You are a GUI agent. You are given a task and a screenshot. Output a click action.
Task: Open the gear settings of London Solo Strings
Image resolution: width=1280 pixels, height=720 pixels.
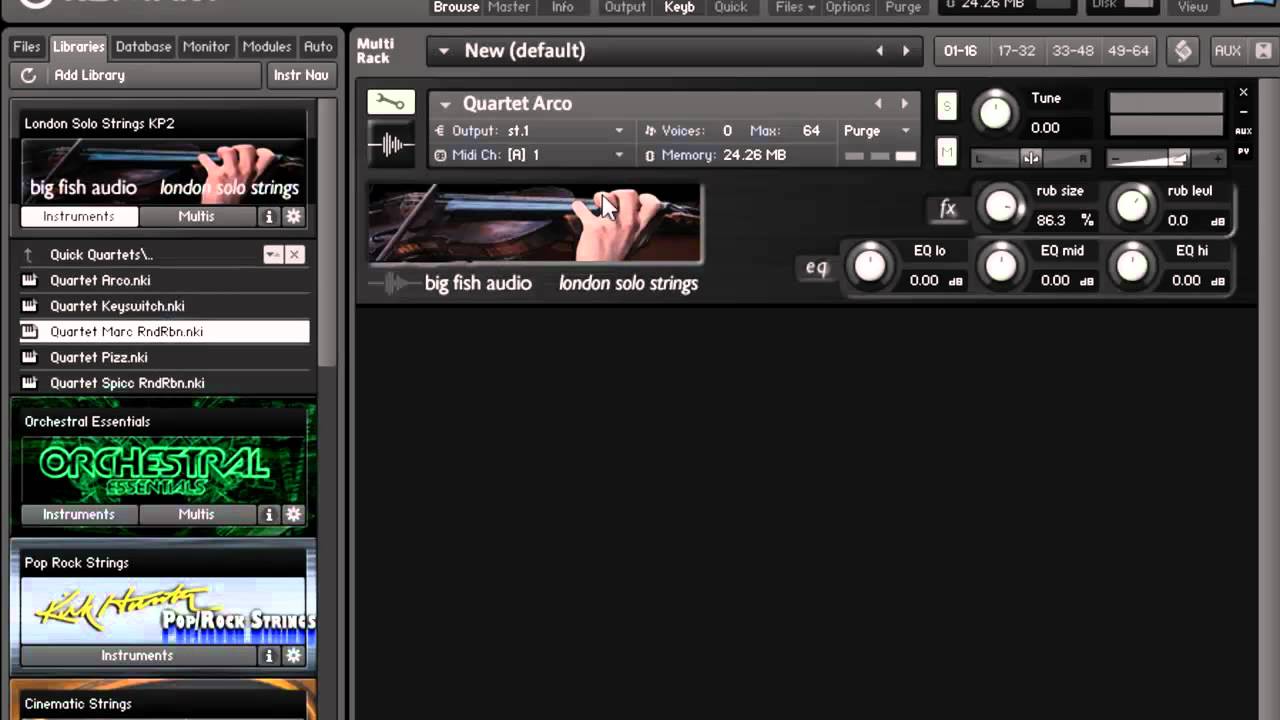pyautogui.click(x=293, y=216)
